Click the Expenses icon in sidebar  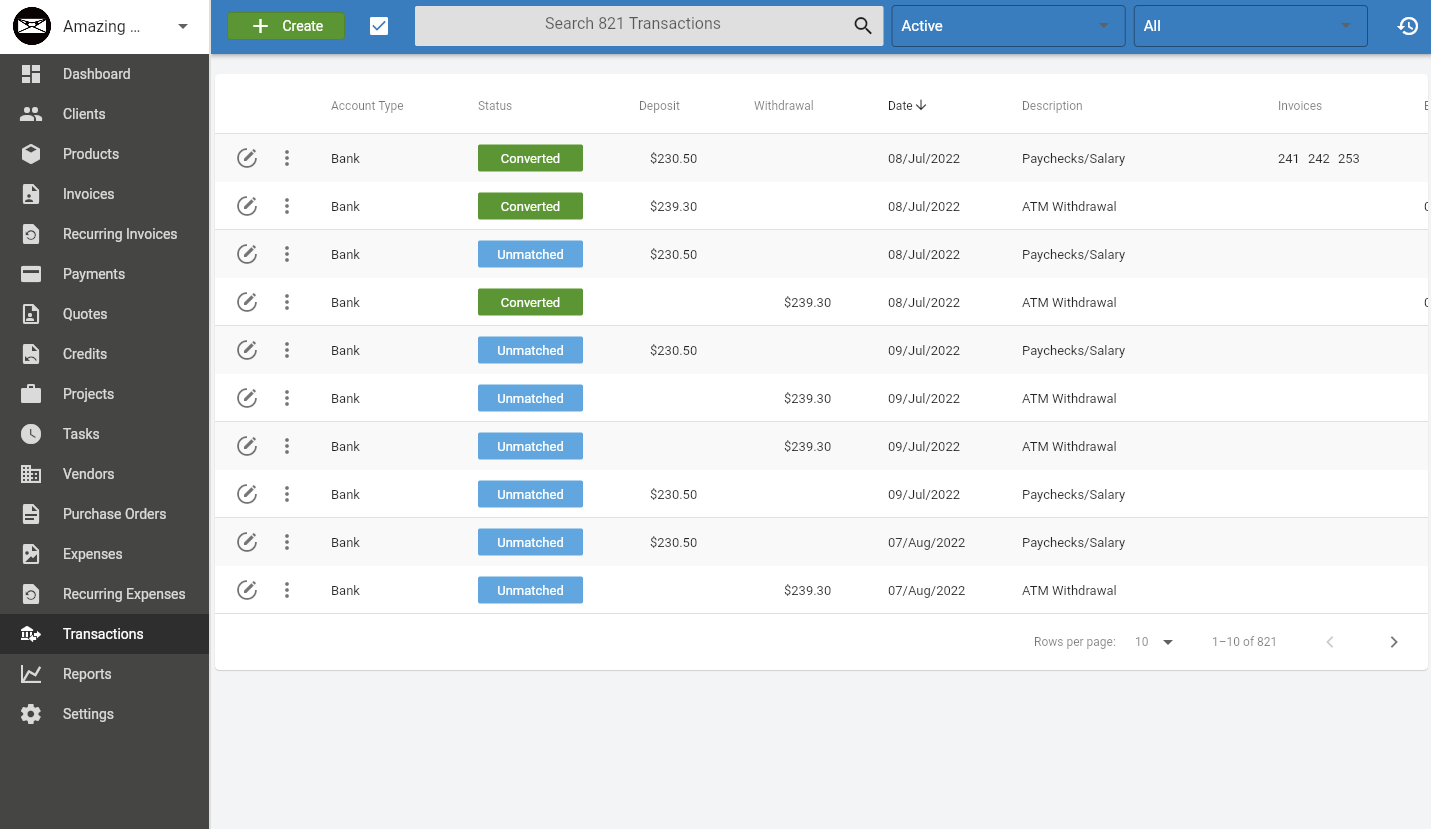click(x=31, y=554)
